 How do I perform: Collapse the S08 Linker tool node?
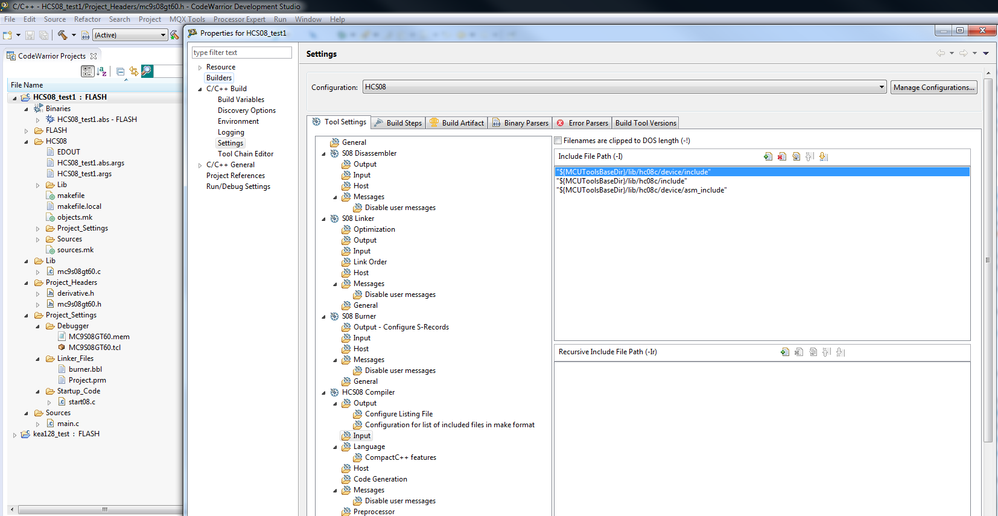324,218
